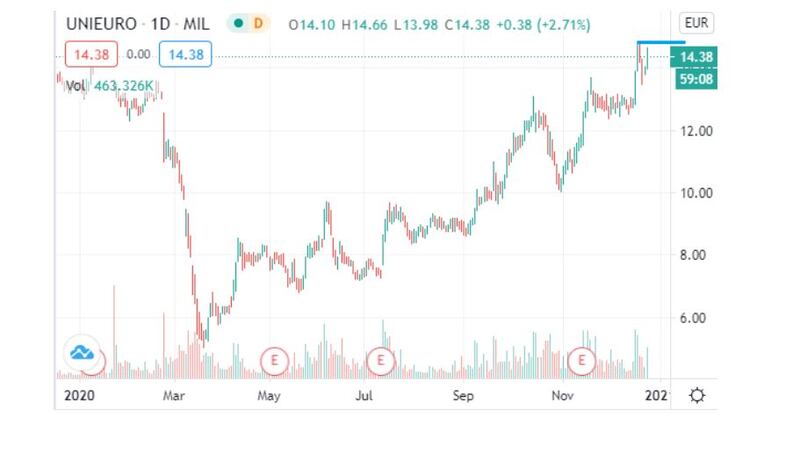Click the Vol indicator label

(76, 86)
